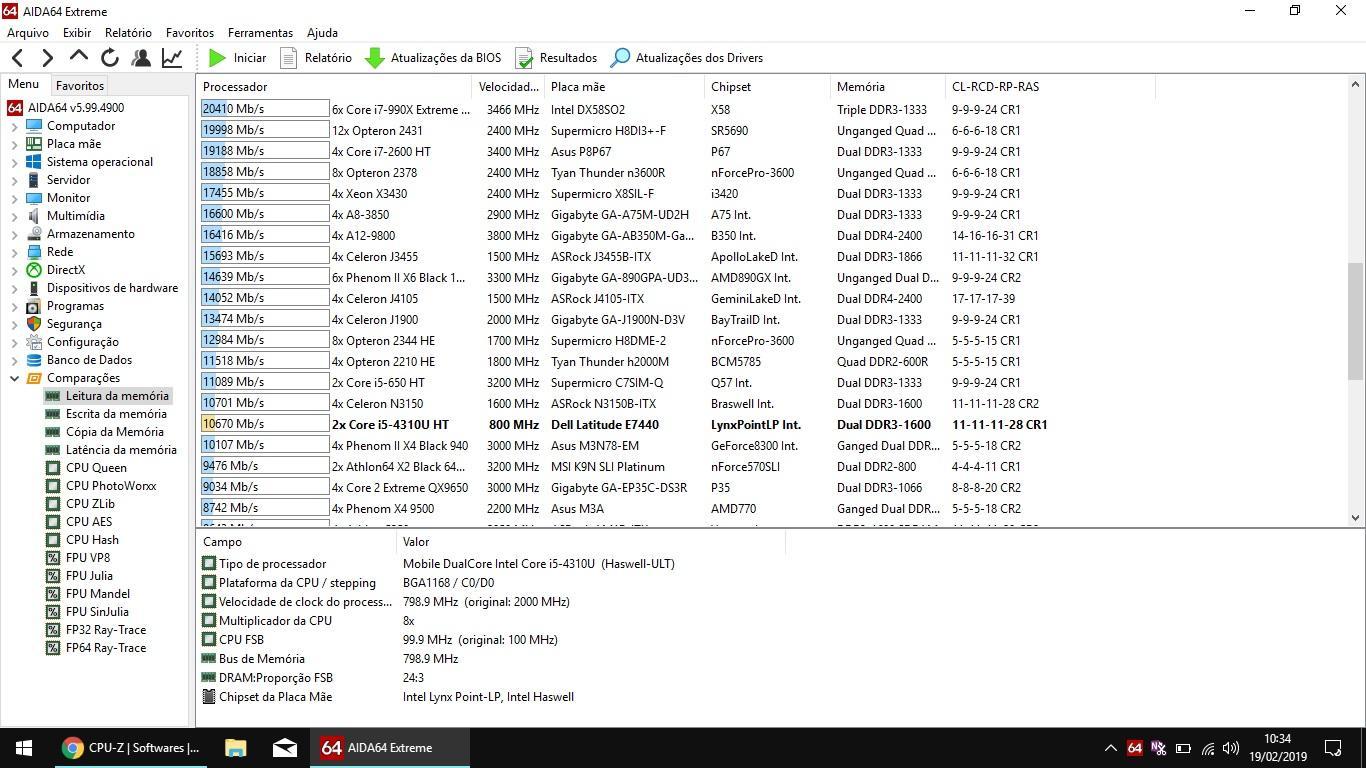1366x768 pixels.
Task: Open the Relatório menu in menu bar
Action: pyautogui.click(x=128, y=33)
